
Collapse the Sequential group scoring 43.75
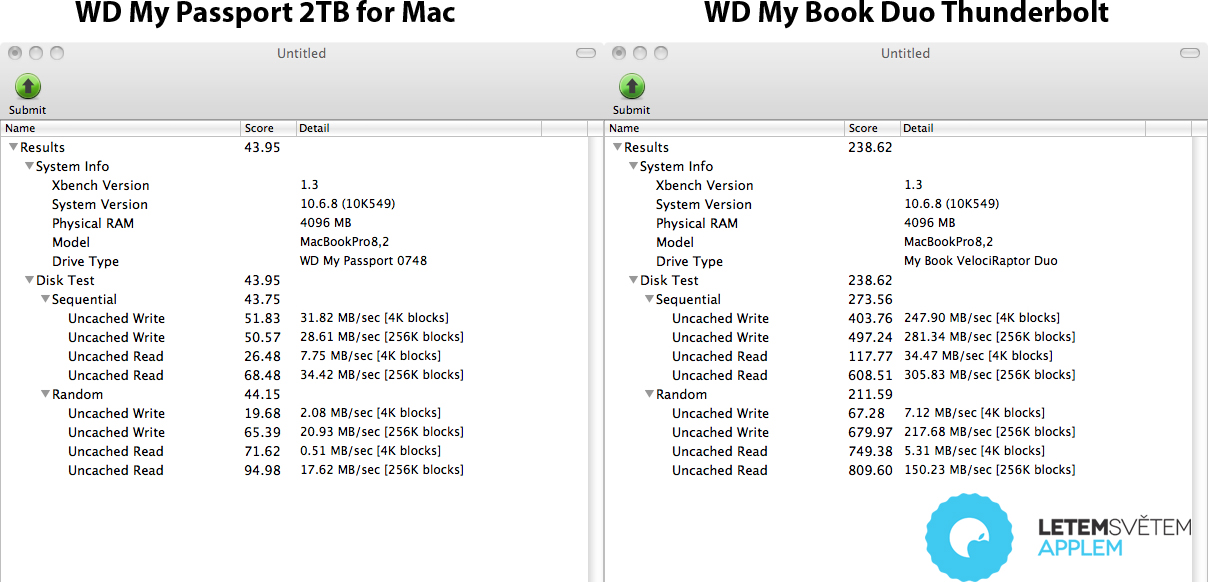pyautogui.click(x=45, y=299)
